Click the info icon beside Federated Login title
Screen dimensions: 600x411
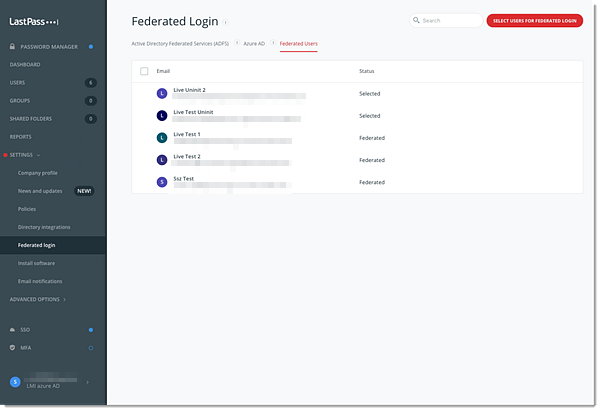pyautogui.click(x=226, y=22)
